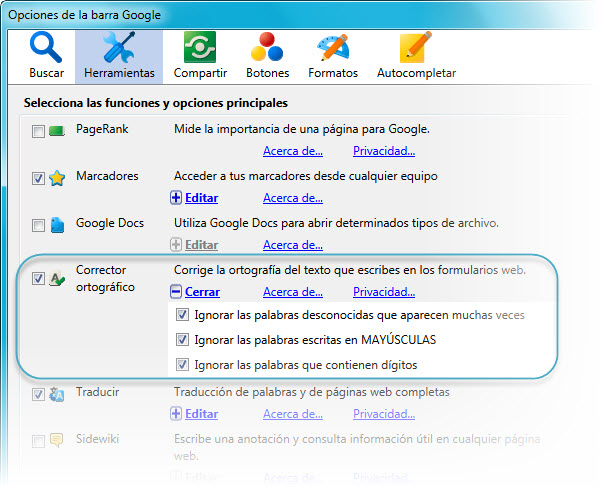
Task: Click heading 'Selecciona las funciones y opciones principales'
Action: 155,103
